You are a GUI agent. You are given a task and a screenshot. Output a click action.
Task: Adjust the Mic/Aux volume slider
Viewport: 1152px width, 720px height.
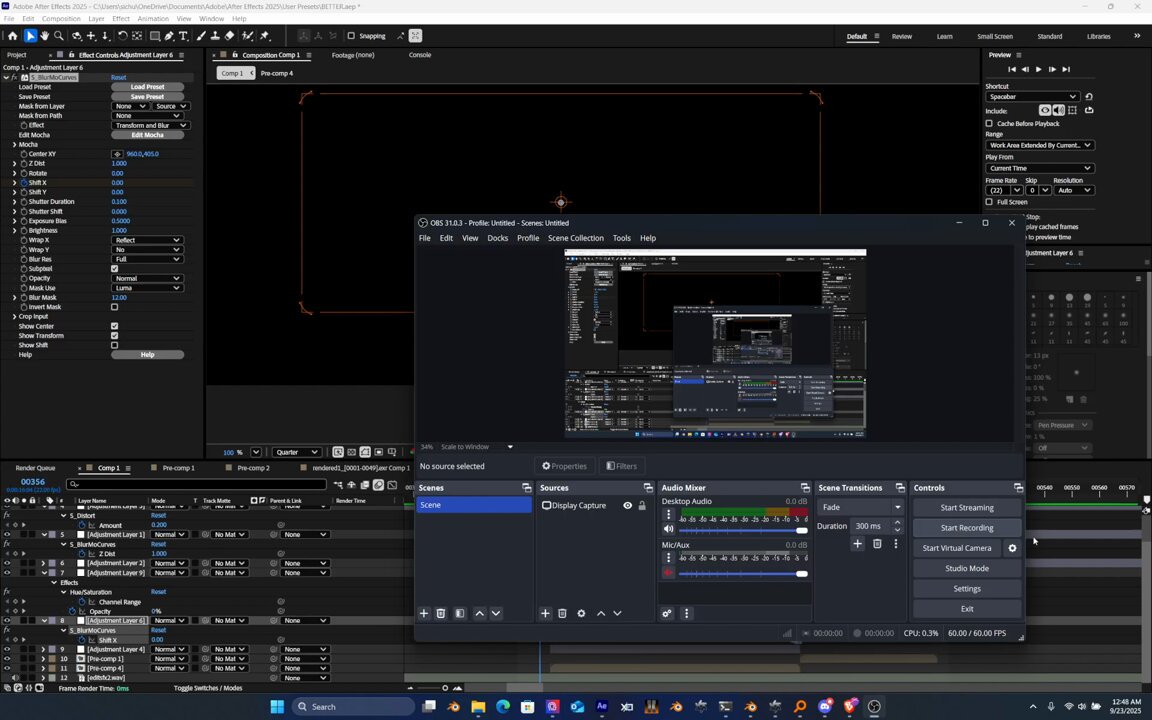pos(743,574)
